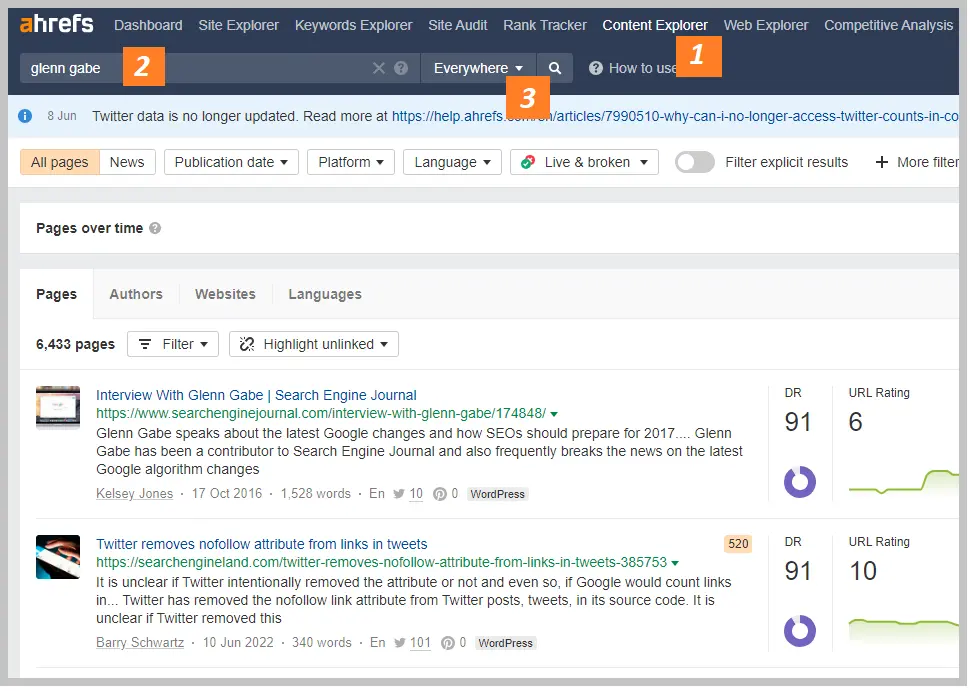Click WordPress tag on Barry Schwartz result
This screenshot has width=970, height=691.
pyautogui.click(x=505, y=643)
